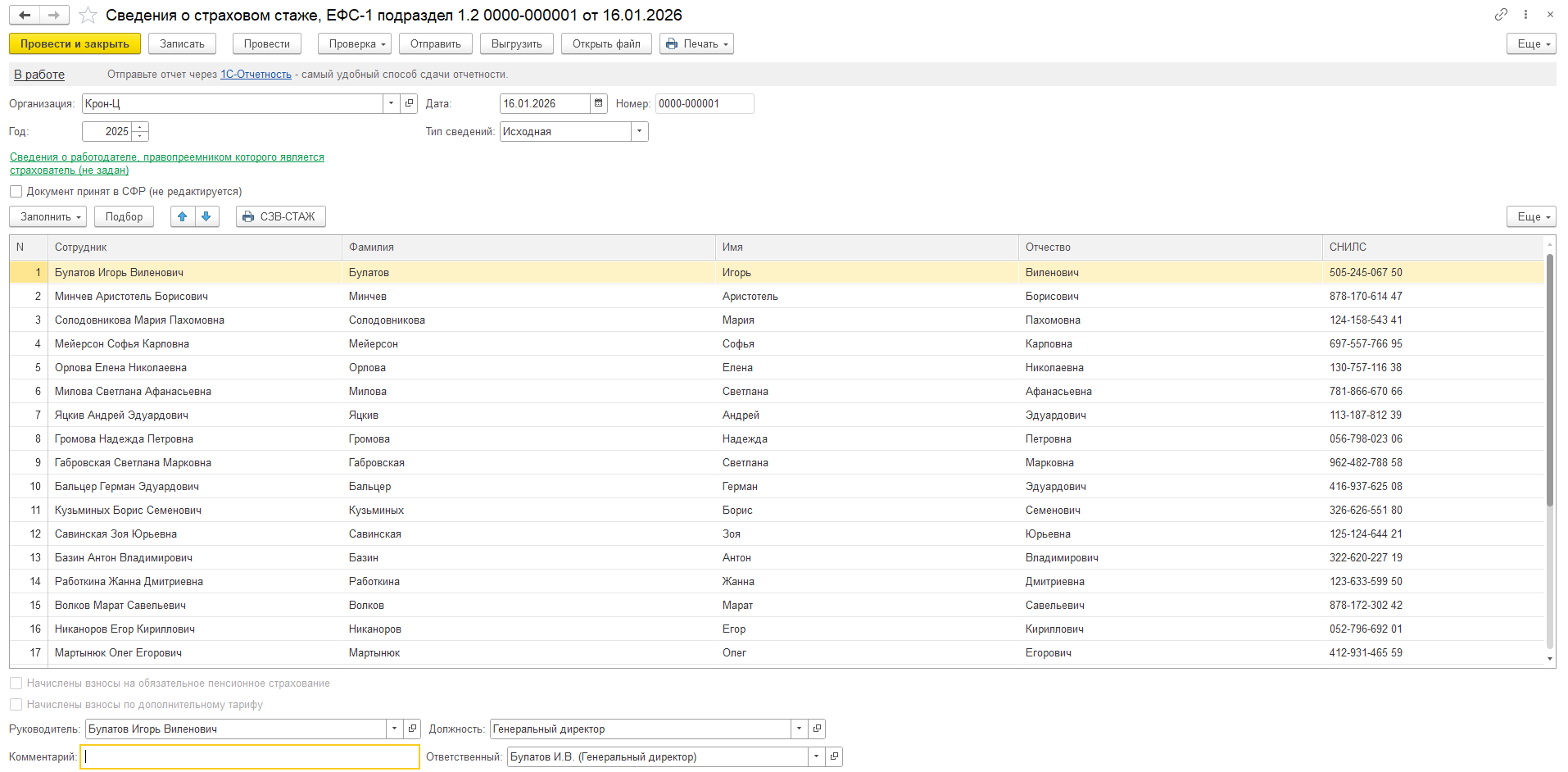The width and height of the screenshot is (1568, 772).
Task: Open calendar picker next to Дата field
Action: click(x=599, y=103)
